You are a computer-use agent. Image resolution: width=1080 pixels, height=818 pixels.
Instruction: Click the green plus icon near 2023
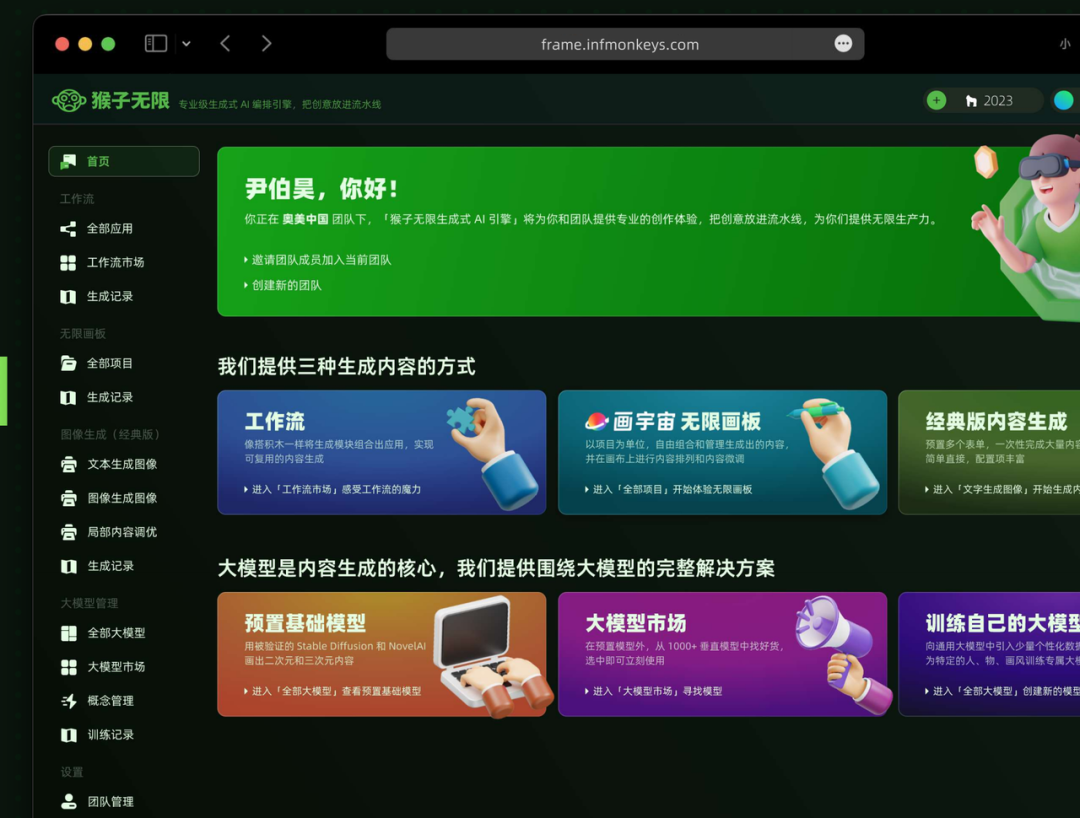pyautogui.click(x=936, y=101)
